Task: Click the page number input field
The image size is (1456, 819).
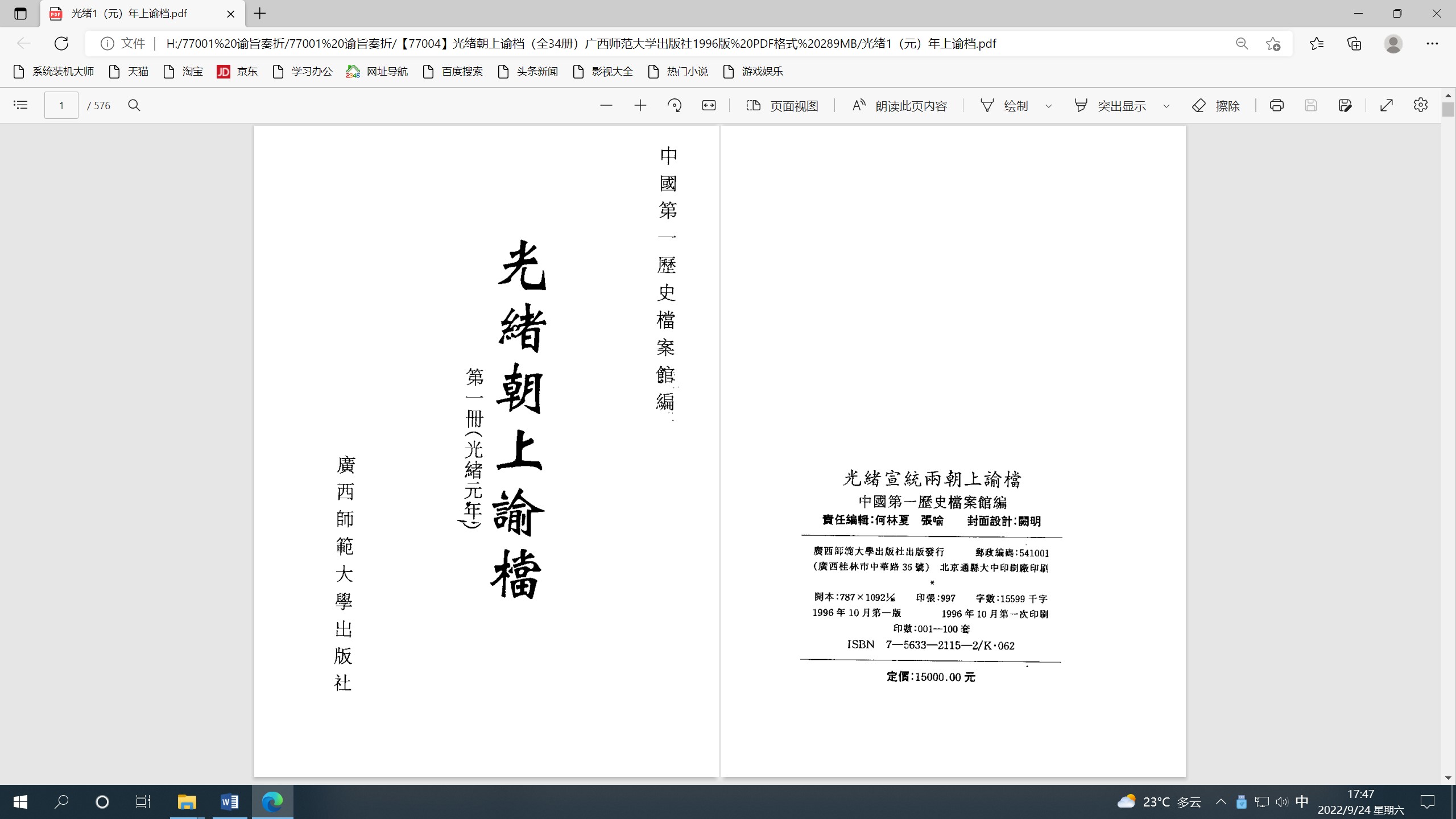Action: pos(61,105)
